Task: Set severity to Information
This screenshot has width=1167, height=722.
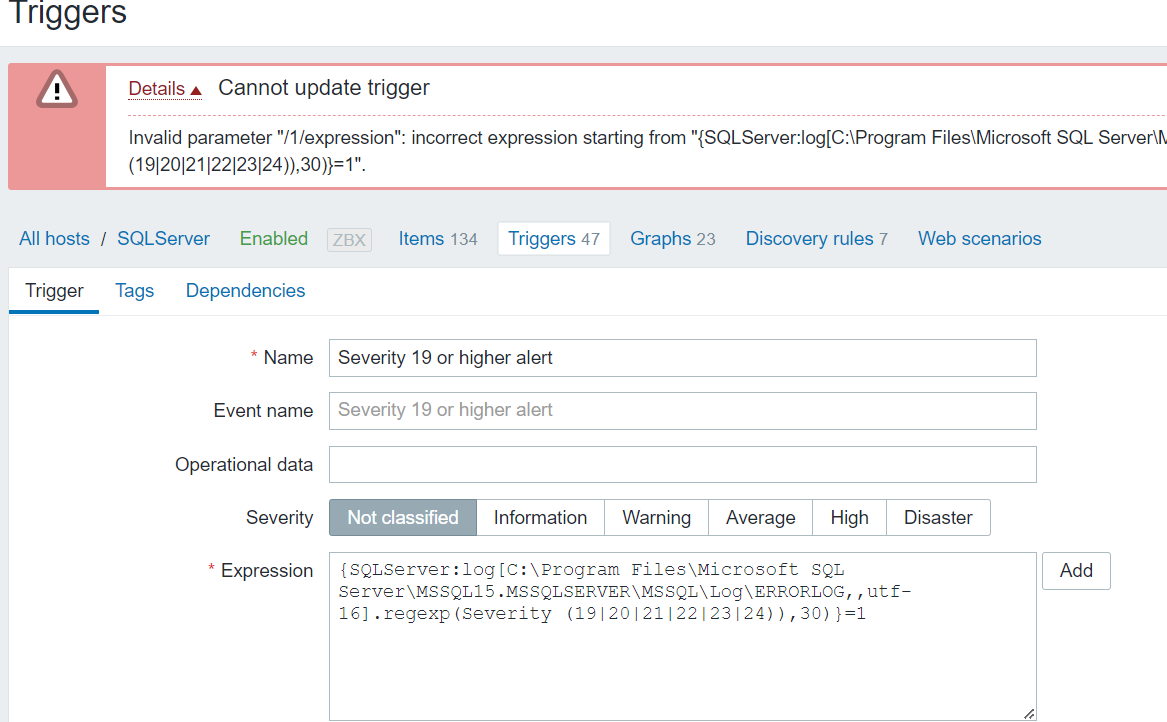Action: coord(540,518)
